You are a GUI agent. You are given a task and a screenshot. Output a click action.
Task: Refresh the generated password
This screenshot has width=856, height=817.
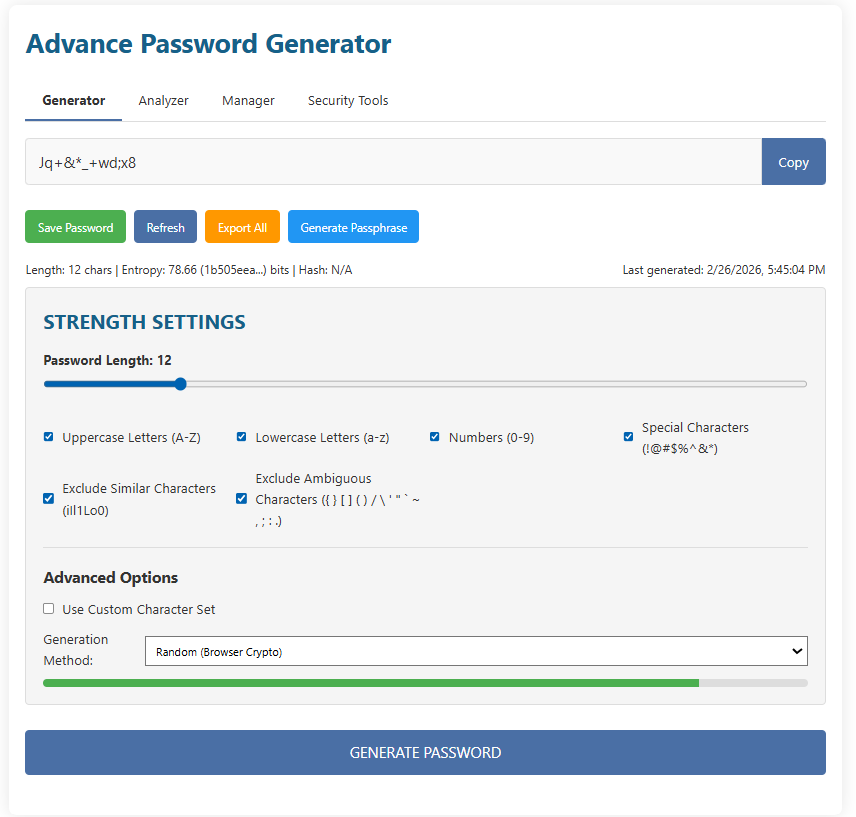pos(165,226)
